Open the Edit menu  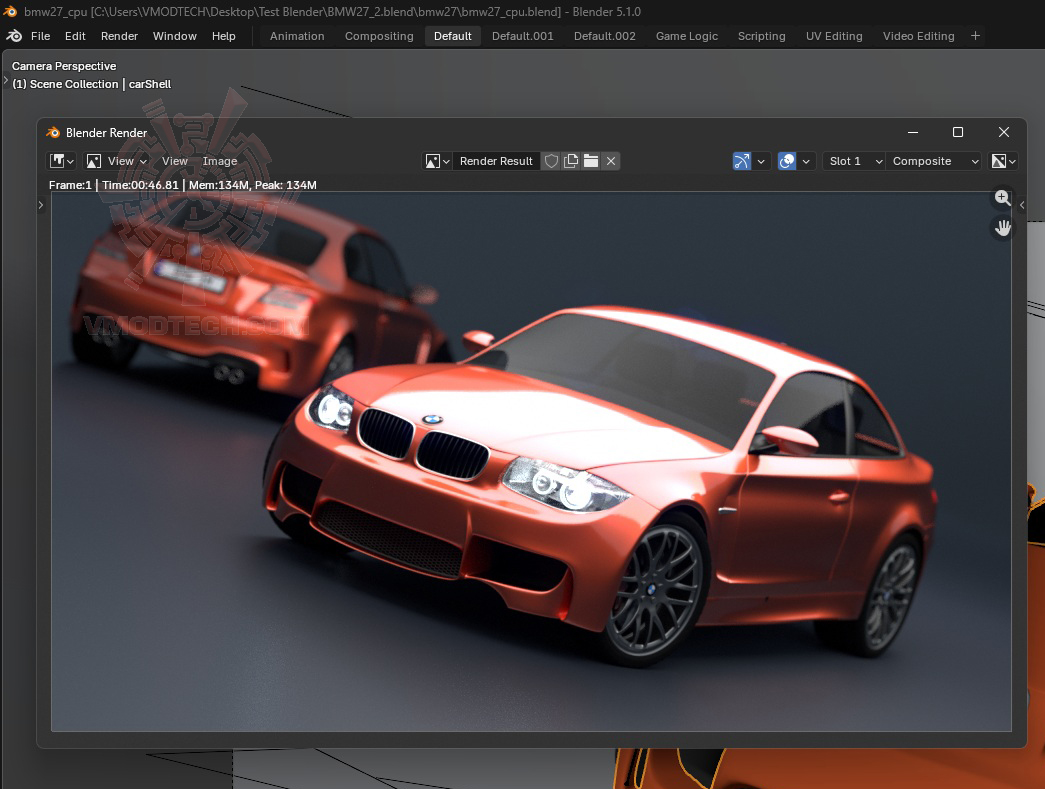[75, 36]
